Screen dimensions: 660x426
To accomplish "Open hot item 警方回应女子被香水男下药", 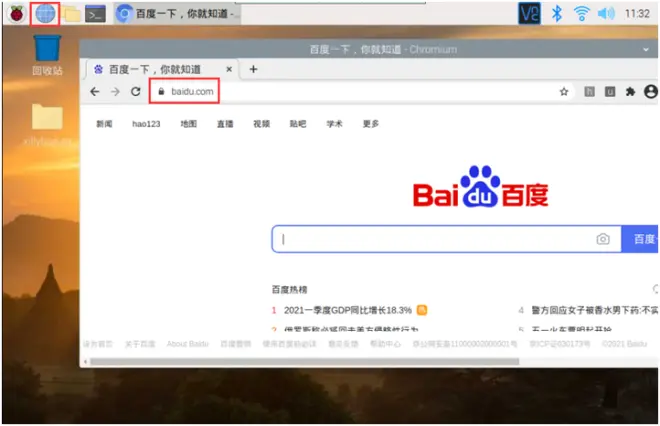I will coord(594,310).
